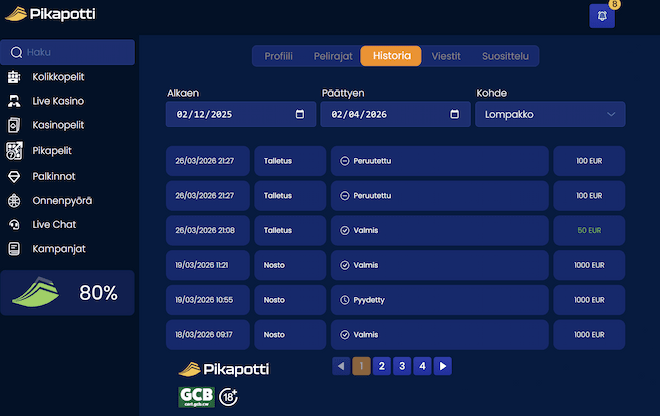
Task: Go to previous page arrow
Action: (341, 366)
